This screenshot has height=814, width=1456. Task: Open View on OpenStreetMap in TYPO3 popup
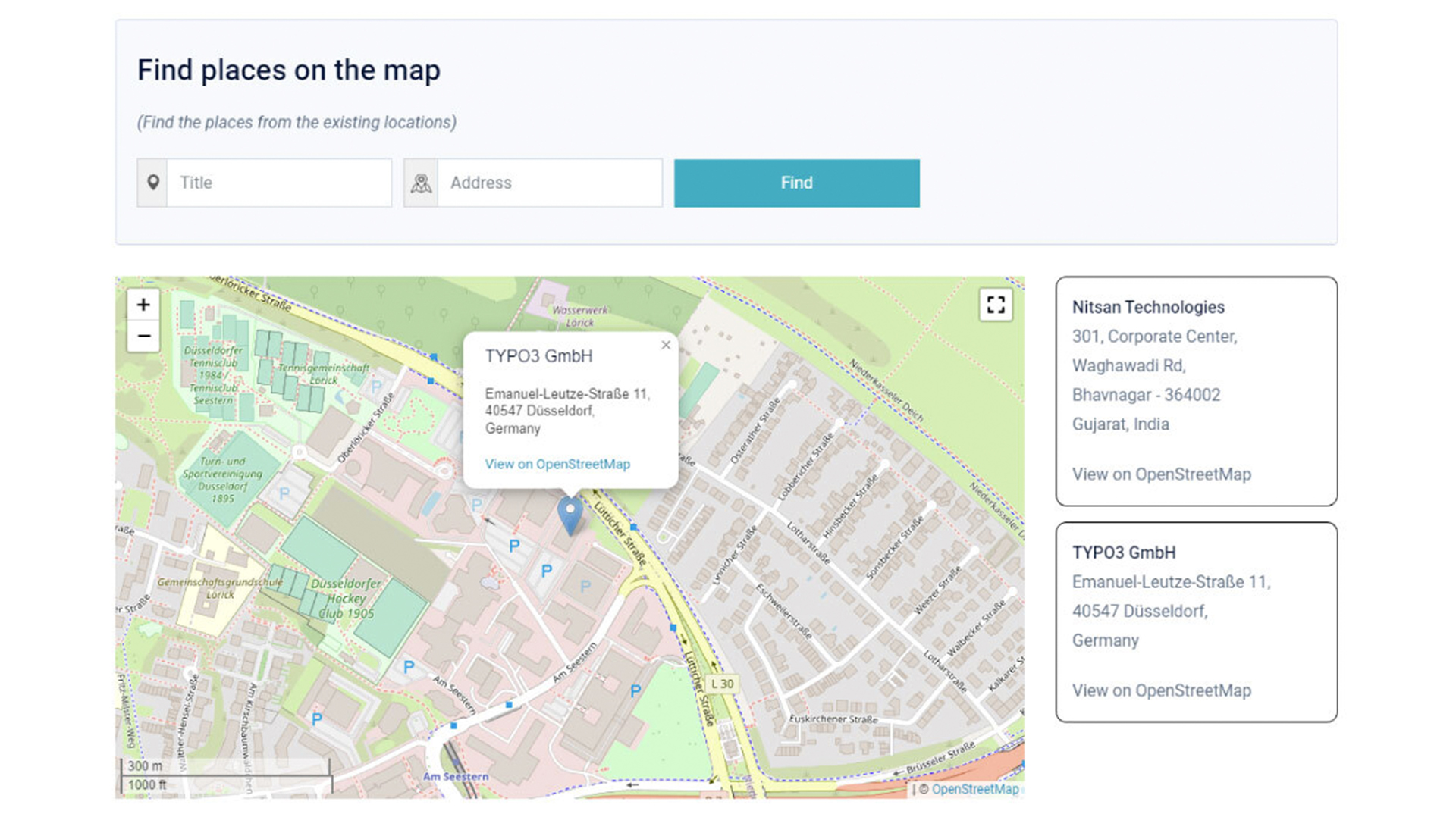[x=557, y=464]
